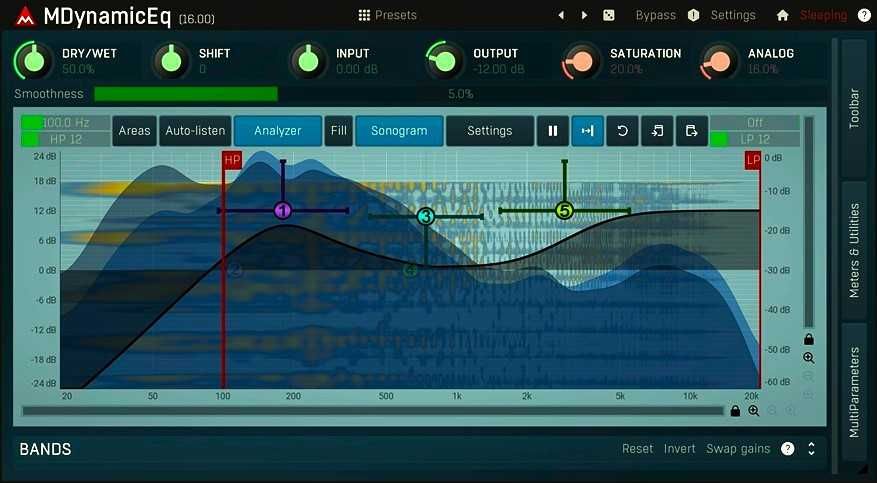Image resolution: width=877 pixels, height=483 pixels.
Task: Click the hexagon icon before Settings
Action: coord(694,16)
